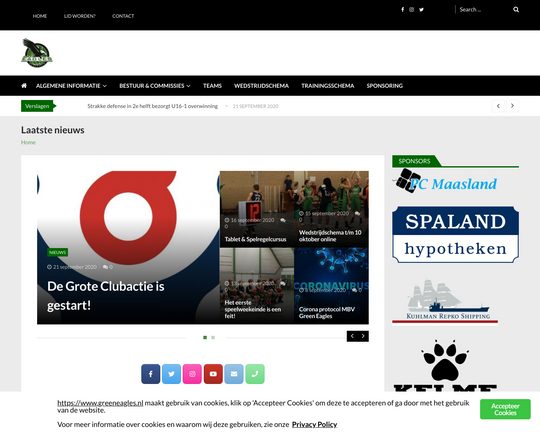Screen dimensions: 540x432
Task: Open the Twitter icon in the top bar
Action: [421, 10]
